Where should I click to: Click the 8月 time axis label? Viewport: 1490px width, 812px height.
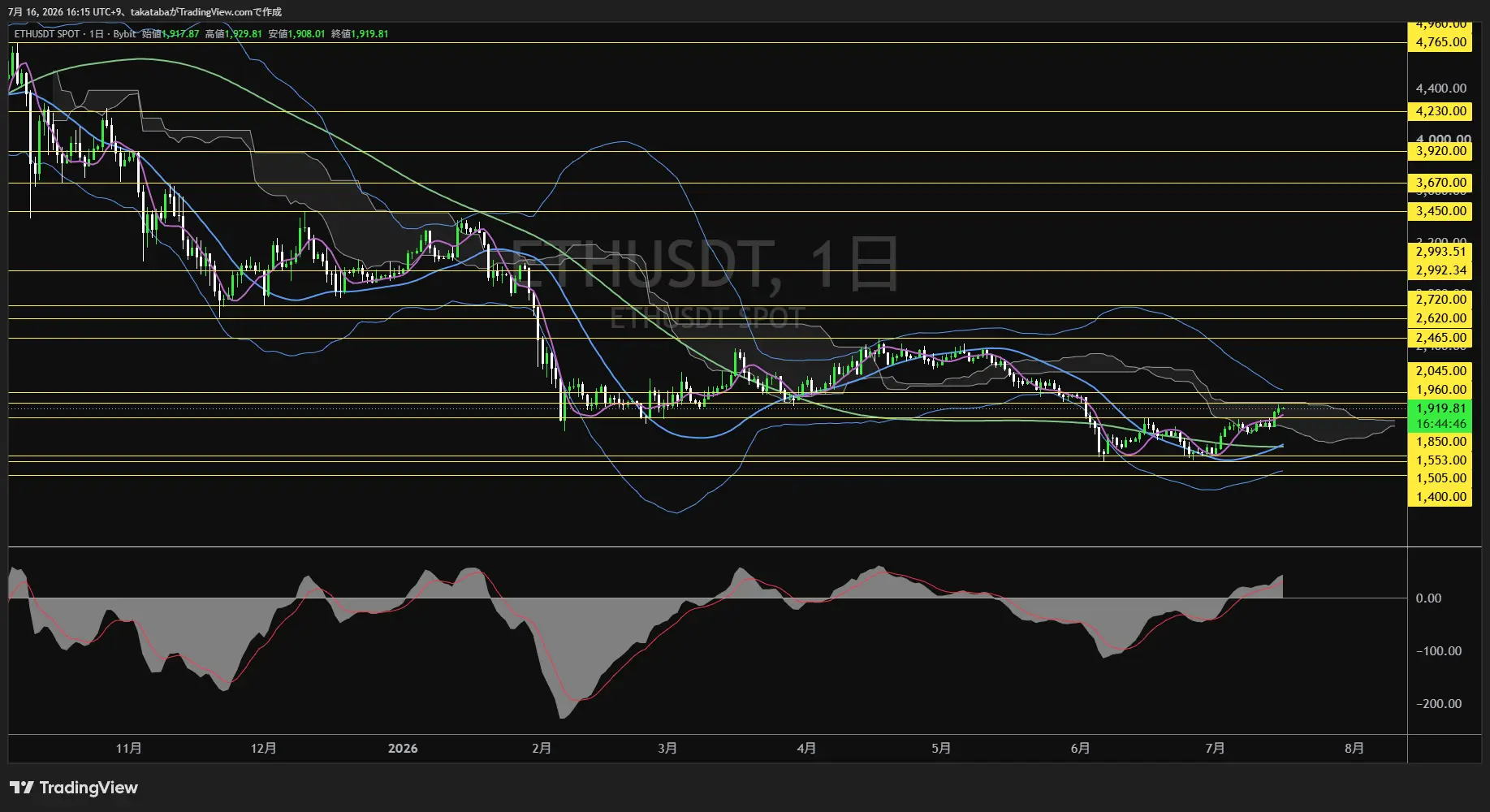coord(1354,748)
